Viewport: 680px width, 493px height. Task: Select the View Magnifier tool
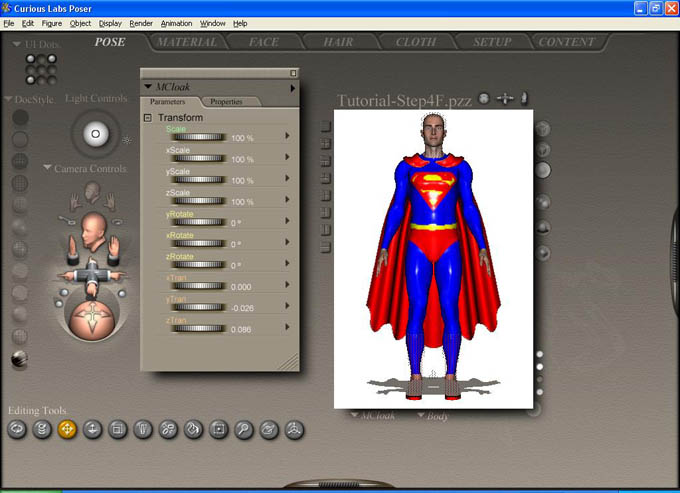click(244, 429)
